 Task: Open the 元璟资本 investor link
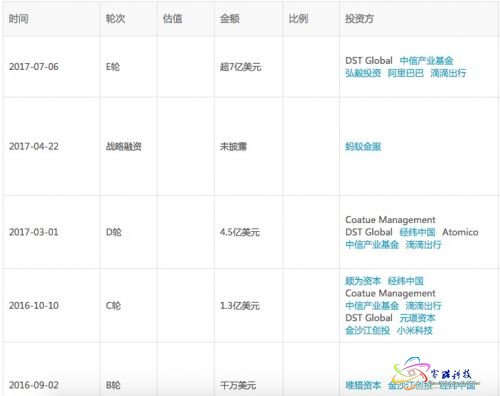coord(417,318)
